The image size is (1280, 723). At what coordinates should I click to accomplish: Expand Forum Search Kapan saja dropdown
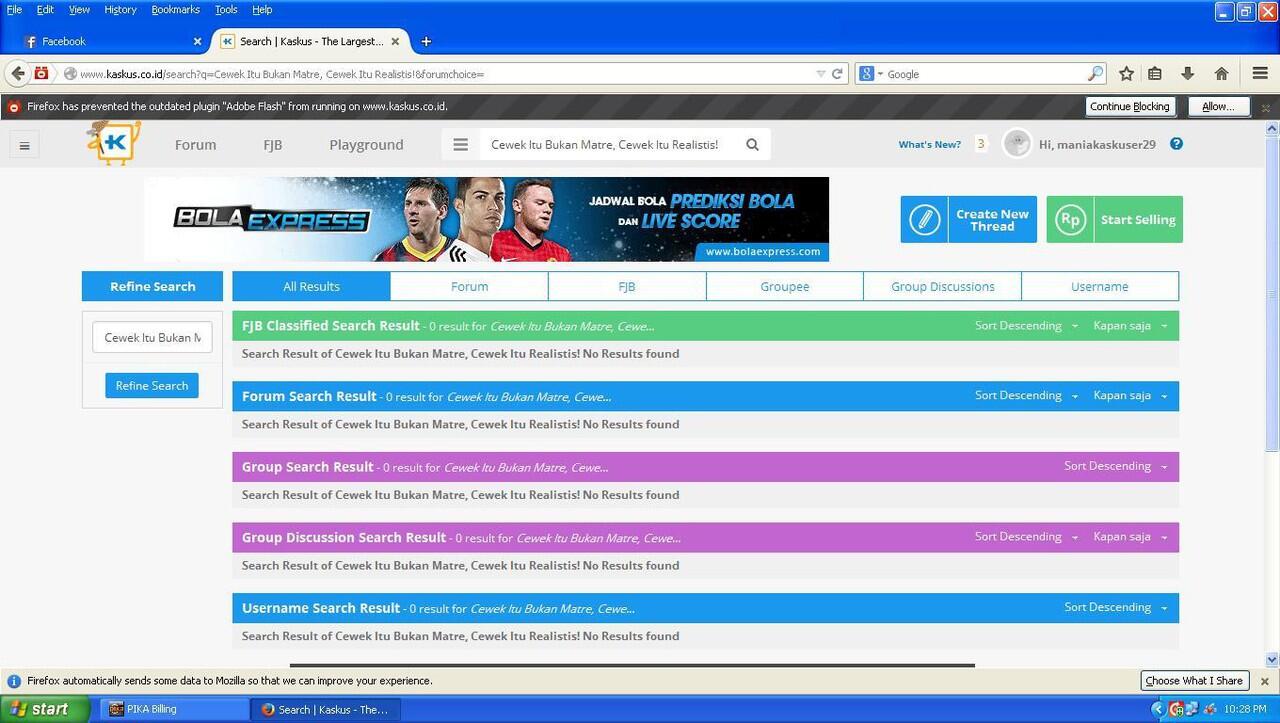tap(1131, 396)
